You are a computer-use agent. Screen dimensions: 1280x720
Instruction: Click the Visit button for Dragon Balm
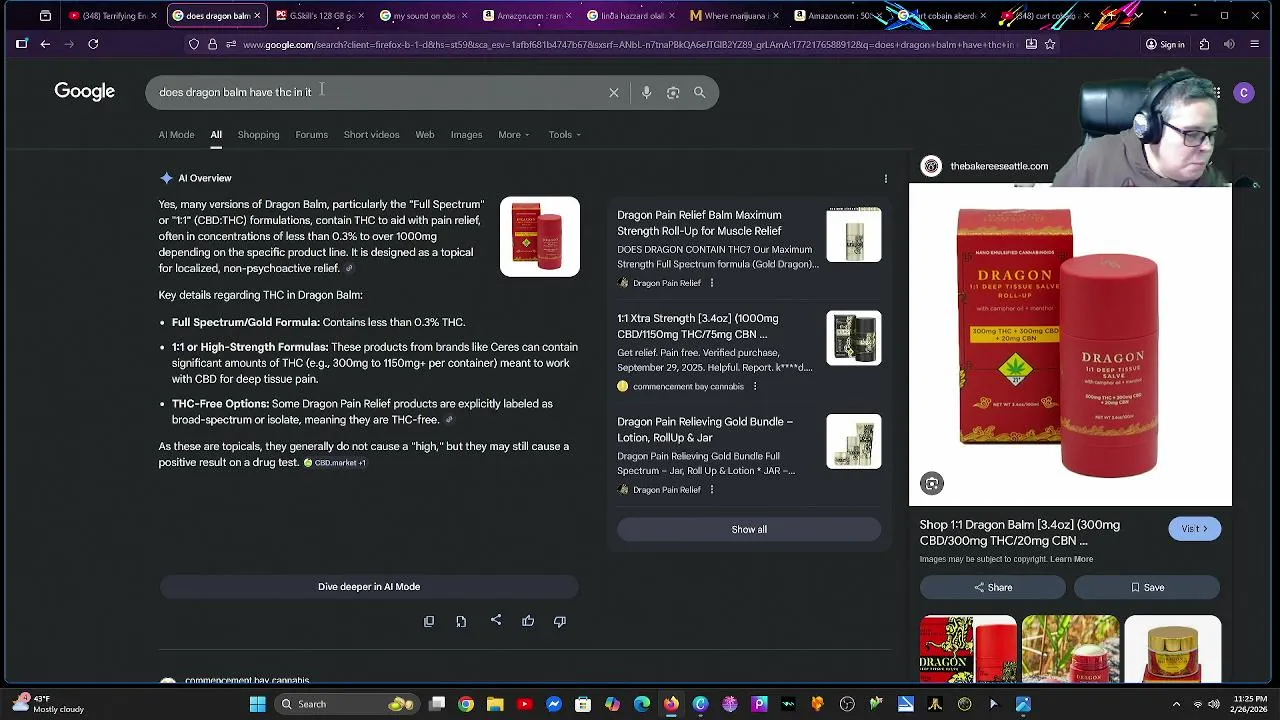click(1194, 529)
